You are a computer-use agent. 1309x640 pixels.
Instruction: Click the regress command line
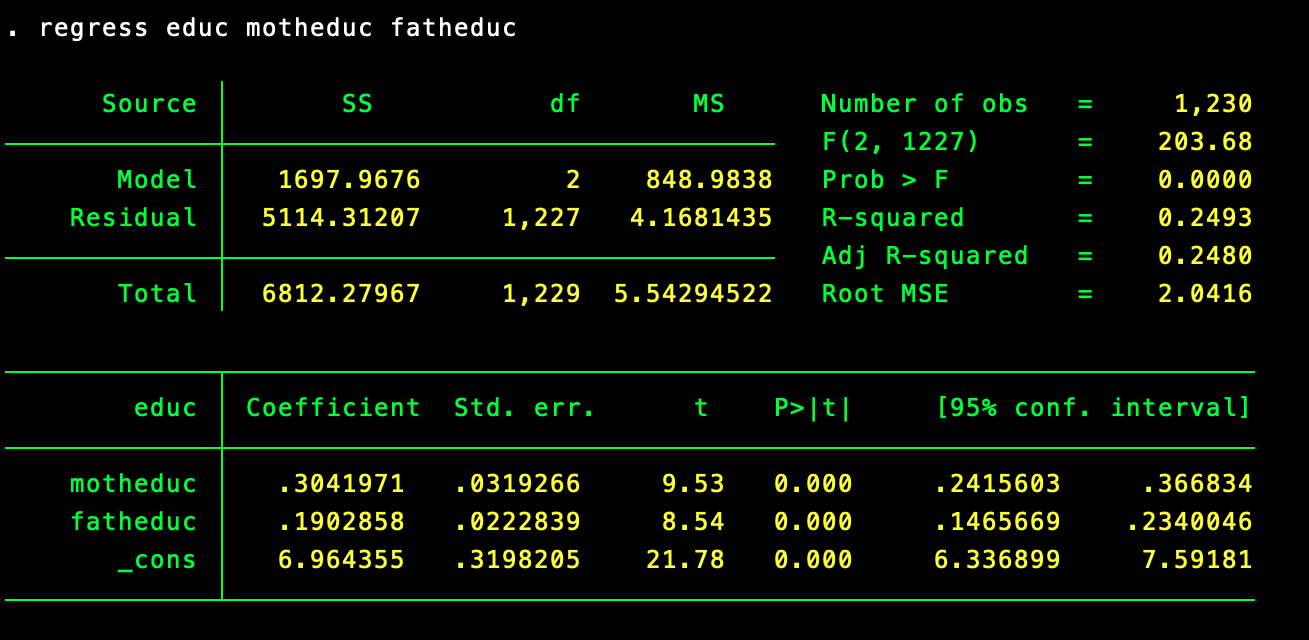pyautogui.click(x=260, y=27)
